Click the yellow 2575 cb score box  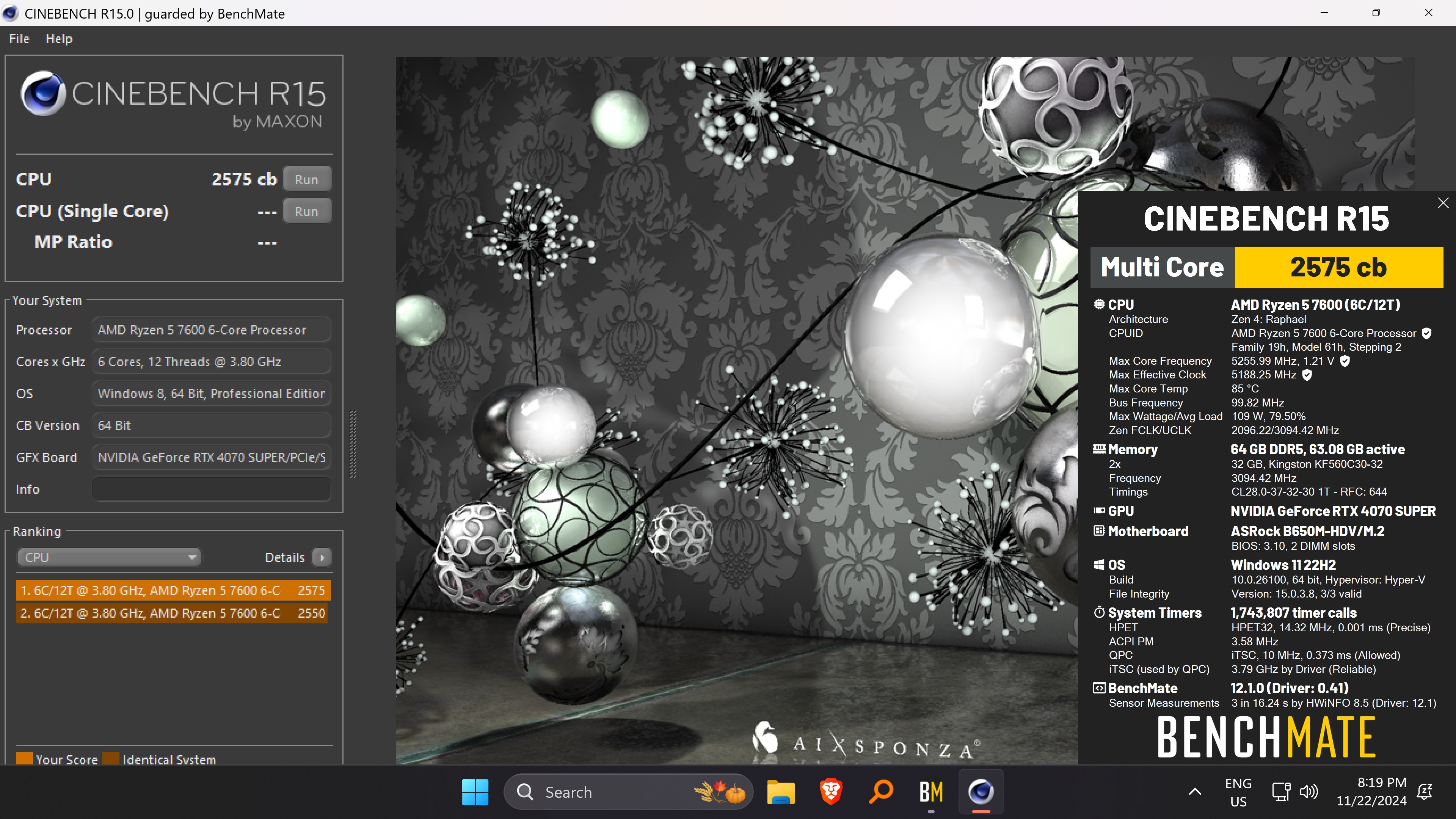pyautogui.click(x=1338, y=267)
